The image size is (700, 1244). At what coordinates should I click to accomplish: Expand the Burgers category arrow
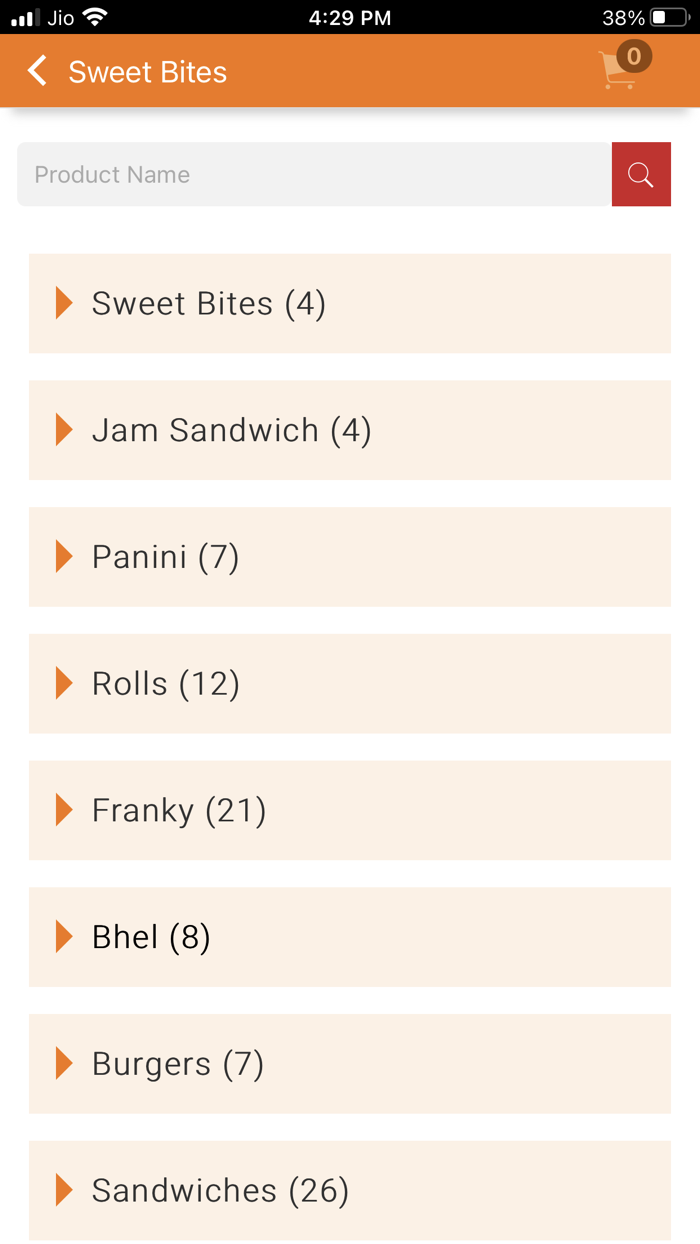coord(64,1064)
